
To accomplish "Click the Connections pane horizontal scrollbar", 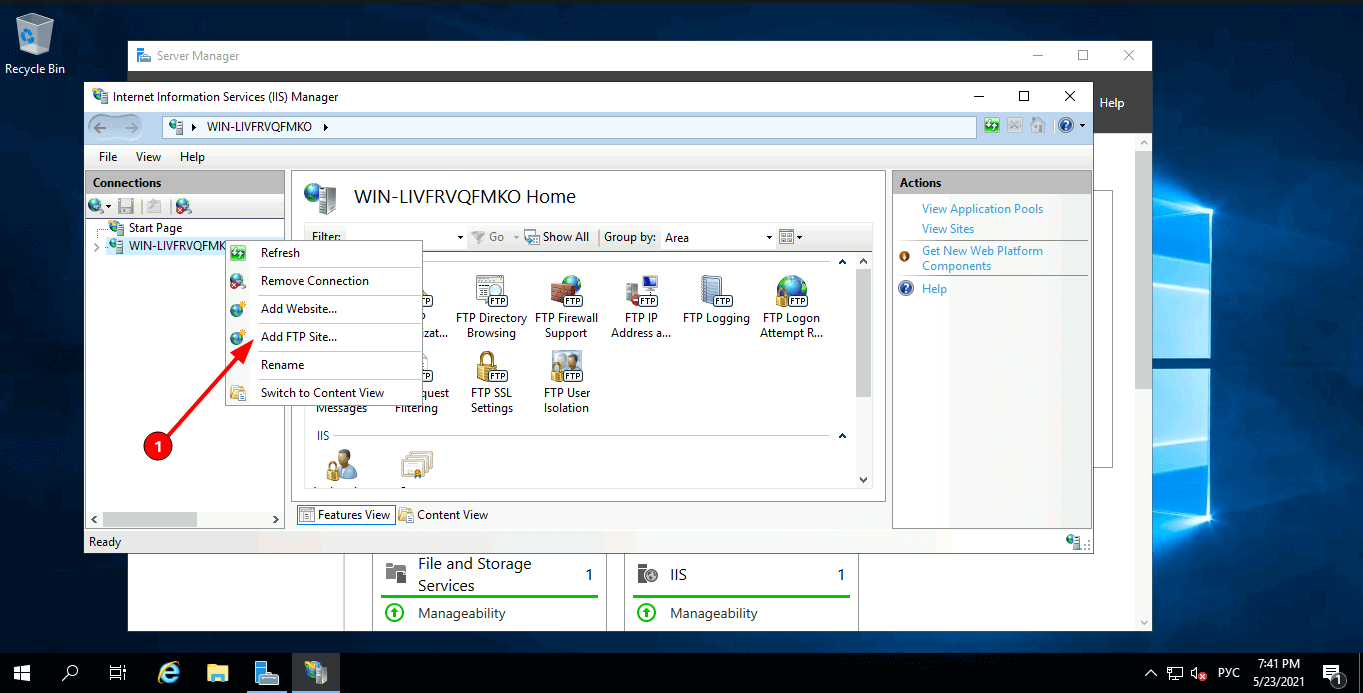I will (x=149, y=519).
